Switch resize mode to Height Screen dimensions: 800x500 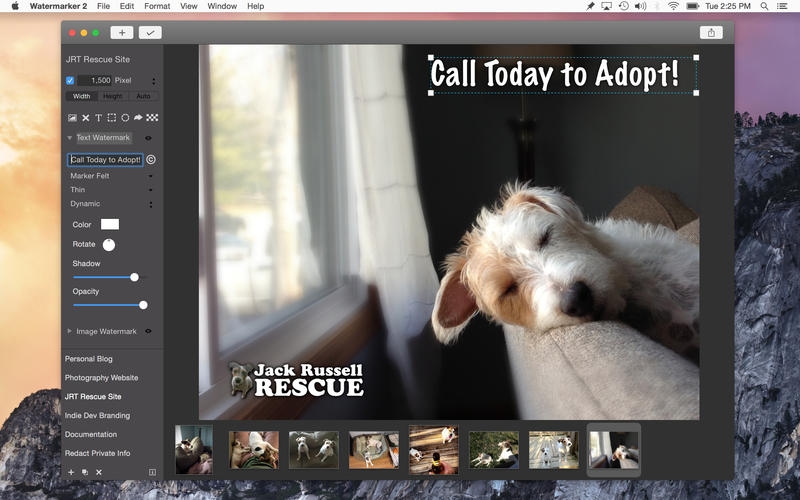[113, 96]
